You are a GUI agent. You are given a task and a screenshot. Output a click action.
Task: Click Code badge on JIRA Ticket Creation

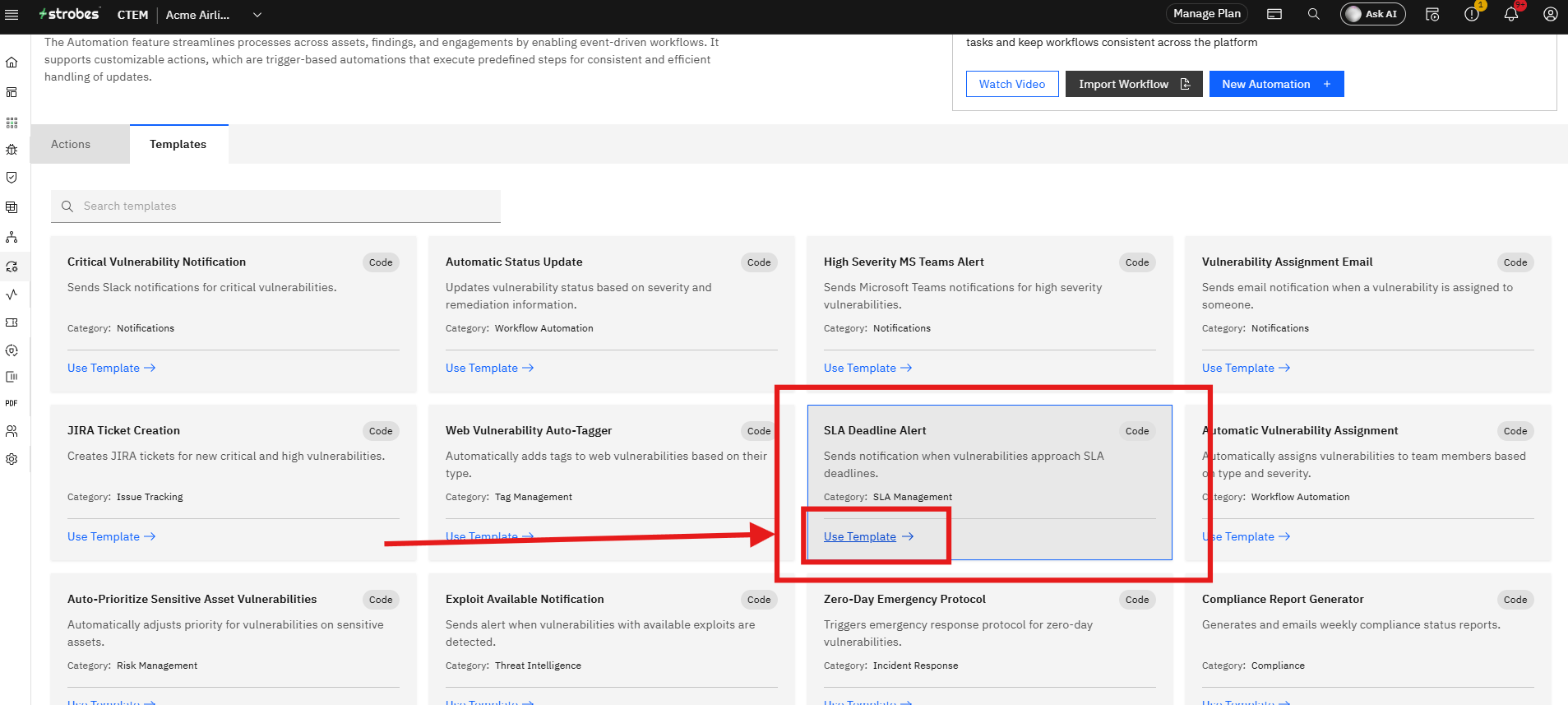[381, 431]
